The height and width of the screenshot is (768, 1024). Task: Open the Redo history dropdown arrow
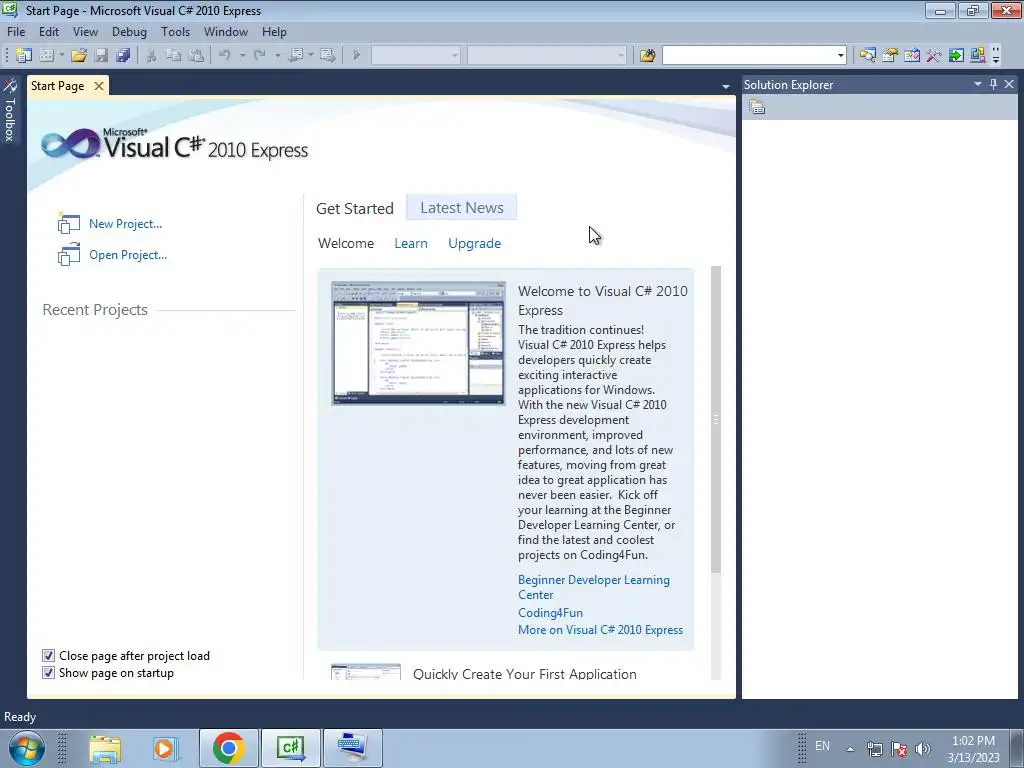point(278,56)
